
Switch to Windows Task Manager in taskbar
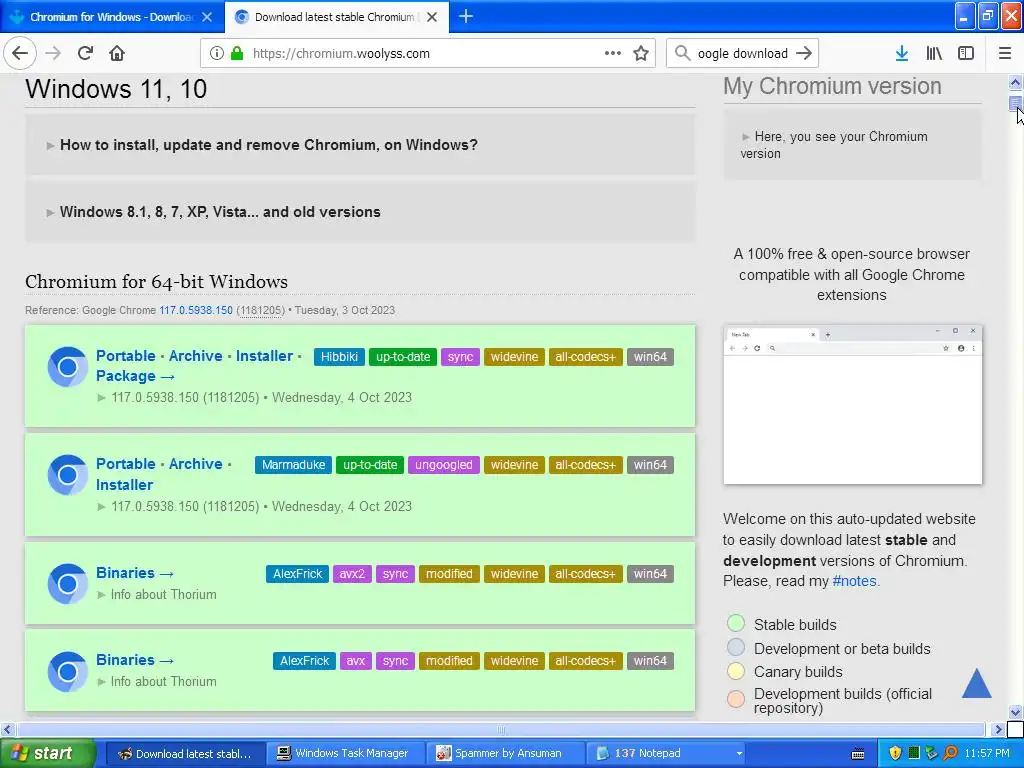(x=345, y=754)
